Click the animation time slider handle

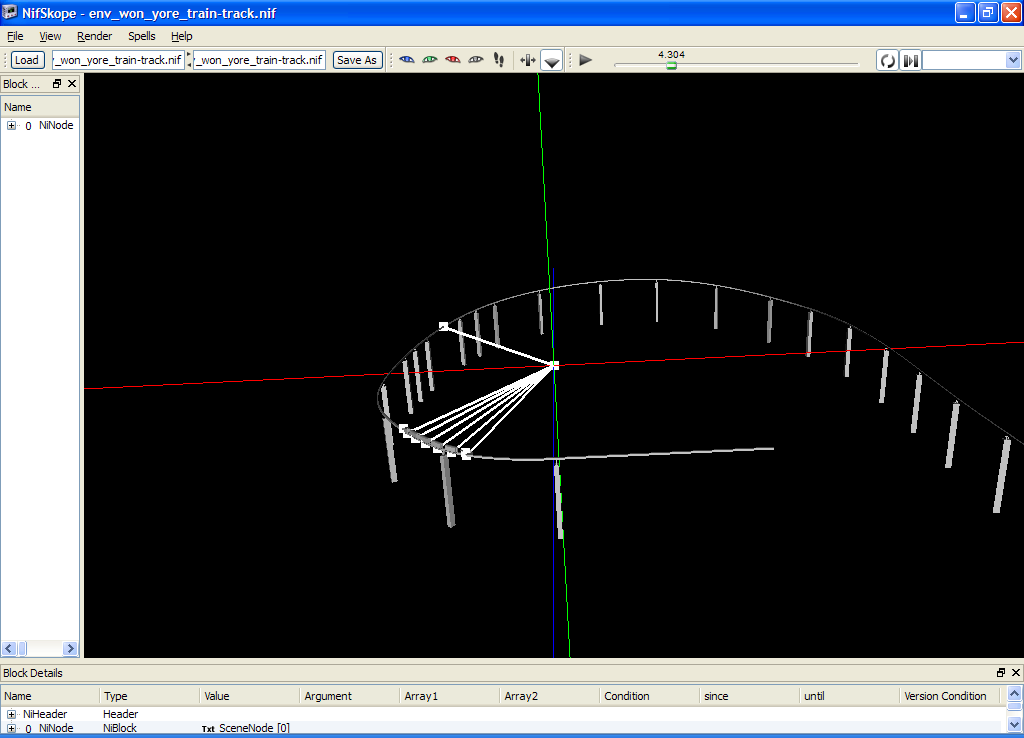point(671,65)
